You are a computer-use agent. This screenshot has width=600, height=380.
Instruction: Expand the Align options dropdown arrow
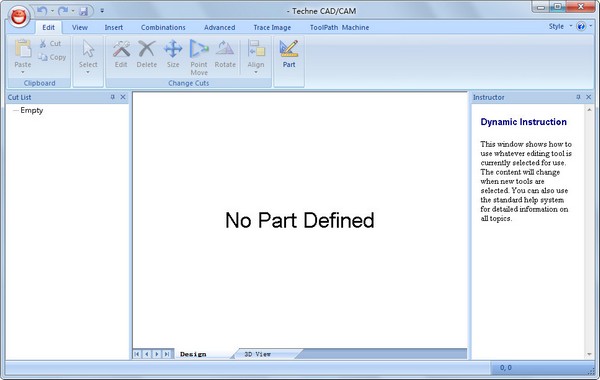256,72
